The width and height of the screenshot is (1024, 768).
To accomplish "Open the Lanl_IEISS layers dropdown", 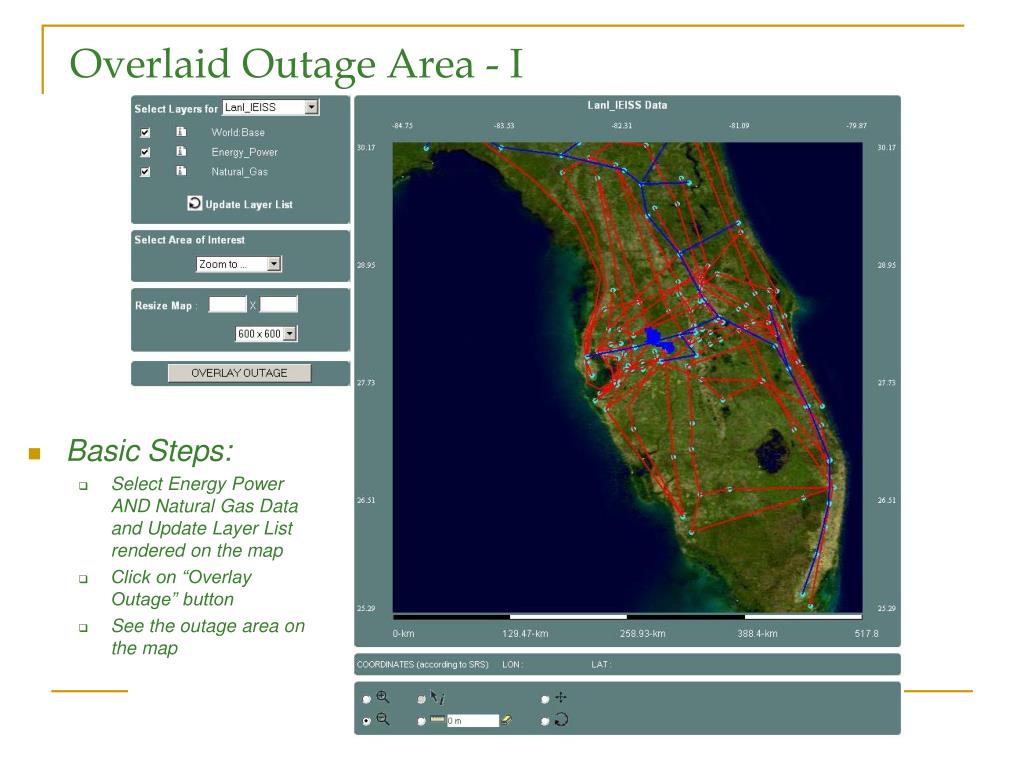I will (270, 107).
